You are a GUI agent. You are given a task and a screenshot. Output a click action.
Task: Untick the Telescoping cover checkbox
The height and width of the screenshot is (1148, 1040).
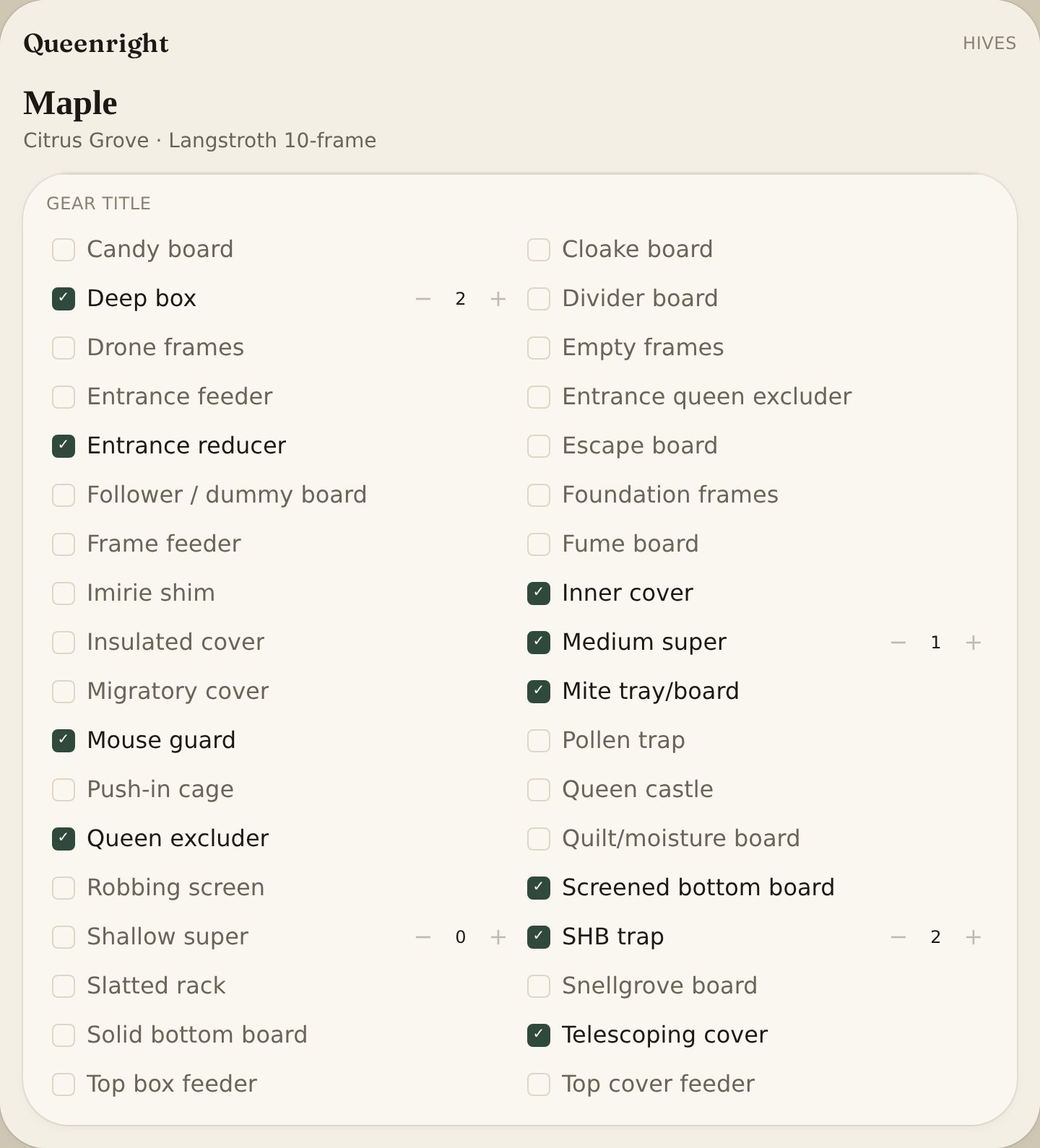(x=539, y=1035)
